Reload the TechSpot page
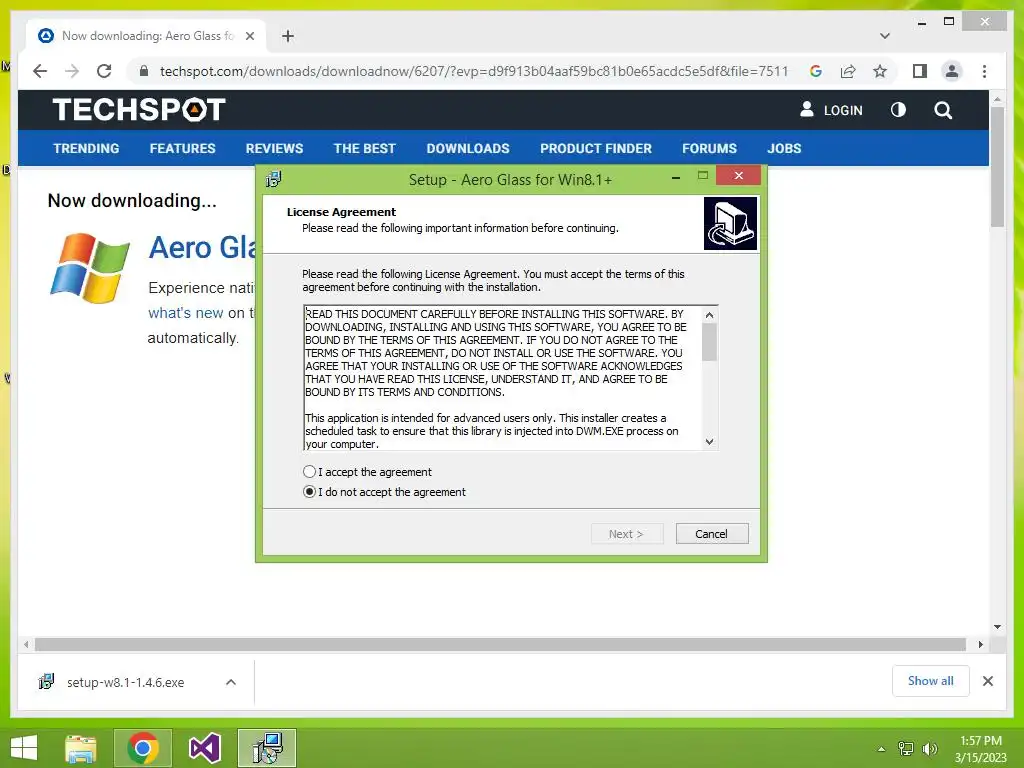The width and height of the screenshot is (1024, 768). coord(104,71)
